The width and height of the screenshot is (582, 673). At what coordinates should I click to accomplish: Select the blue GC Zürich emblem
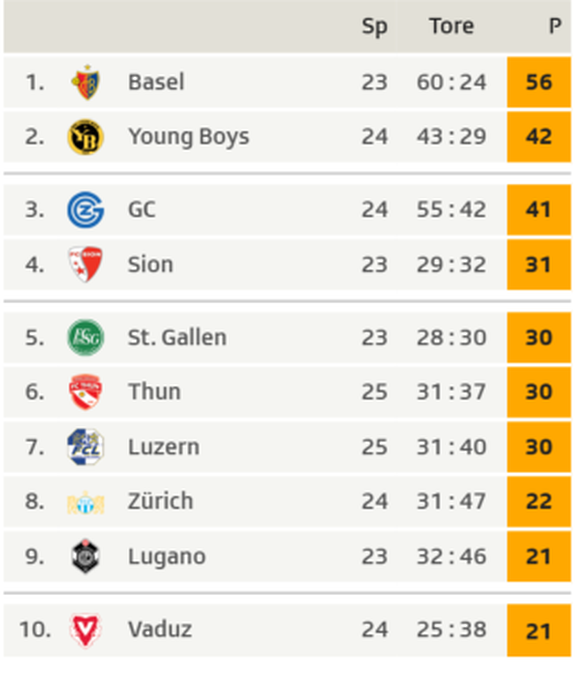tap(86, 210)
